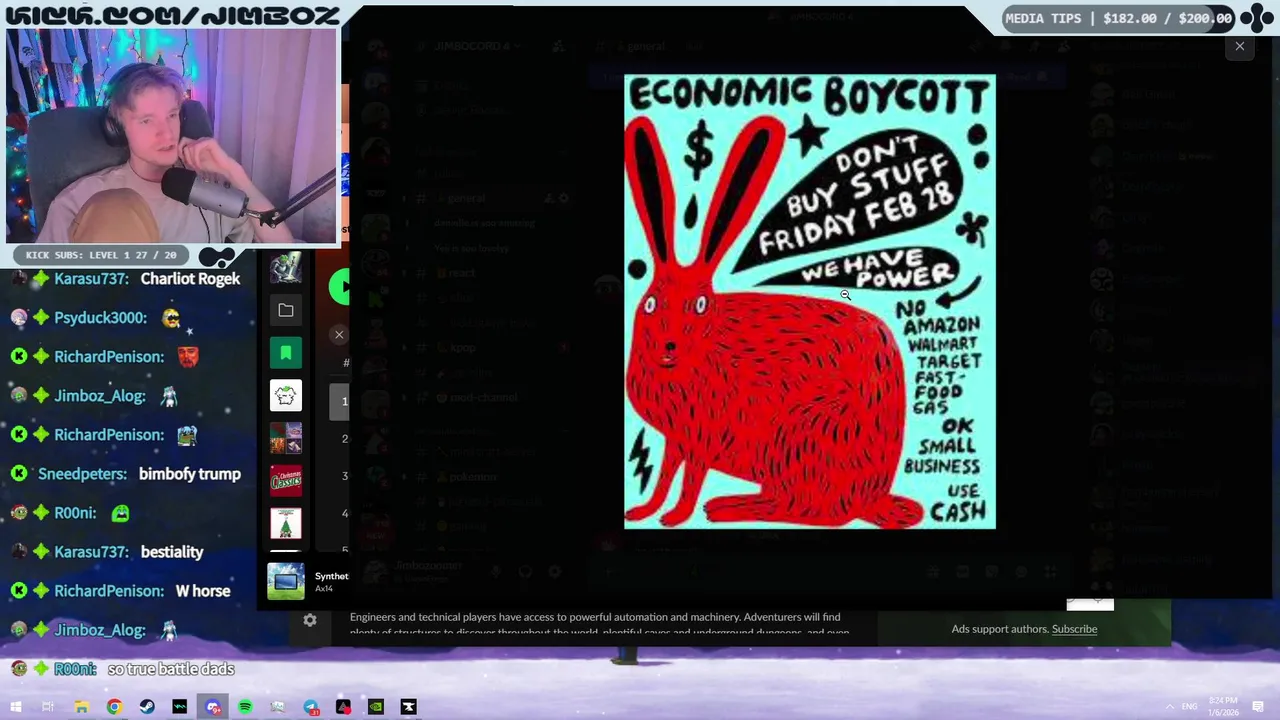Open the settings gear beside the mod description

pos(310,621)
